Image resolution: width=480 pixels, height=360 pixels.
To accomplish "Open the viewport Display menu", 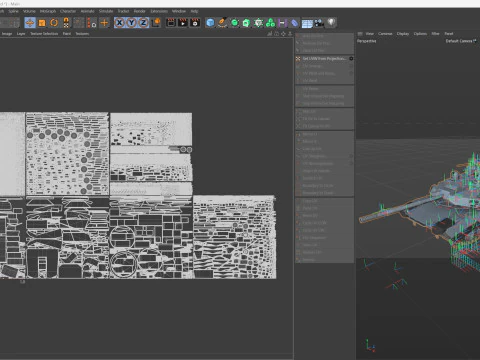I will tap(403, 34).
